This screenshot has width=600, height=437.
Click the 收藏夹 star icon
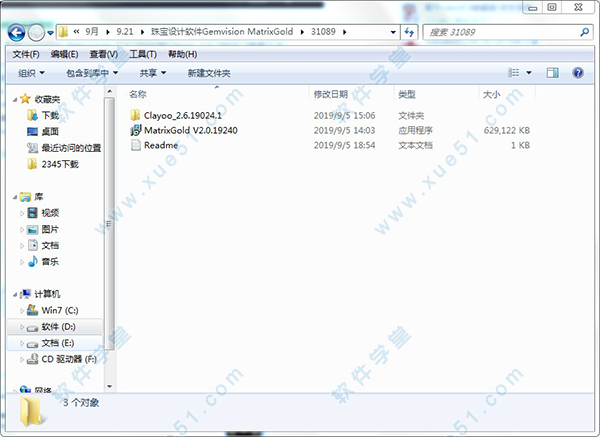click(25, 99)
